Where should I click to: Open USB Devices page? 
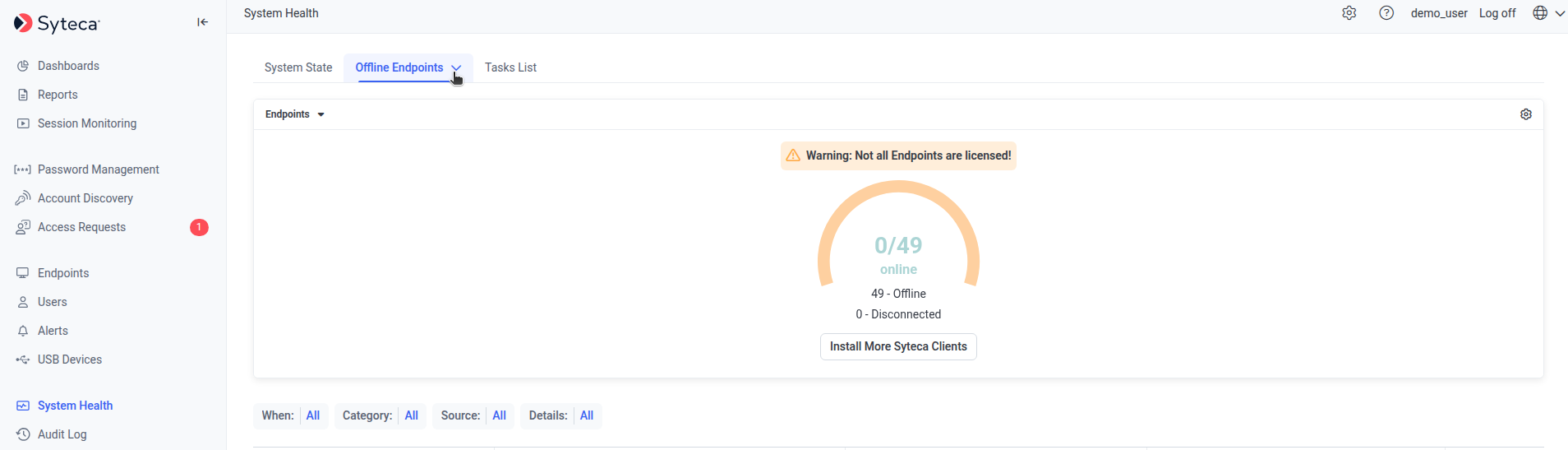click(70, 360)
